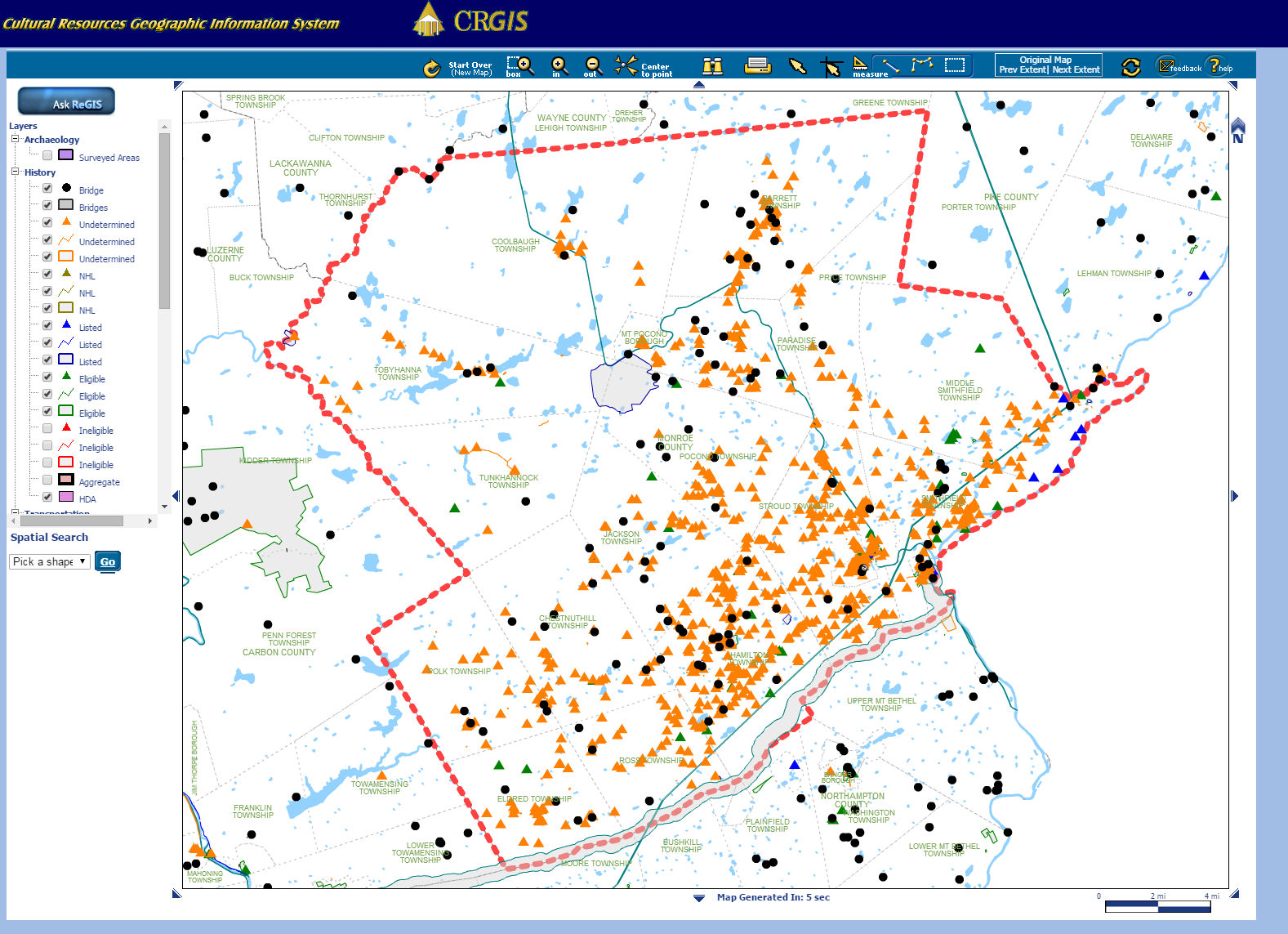Image resolution: width=1288 pixels, height=934 pixels.
Task: Collapse the History layer group
Action: [15, 172]
